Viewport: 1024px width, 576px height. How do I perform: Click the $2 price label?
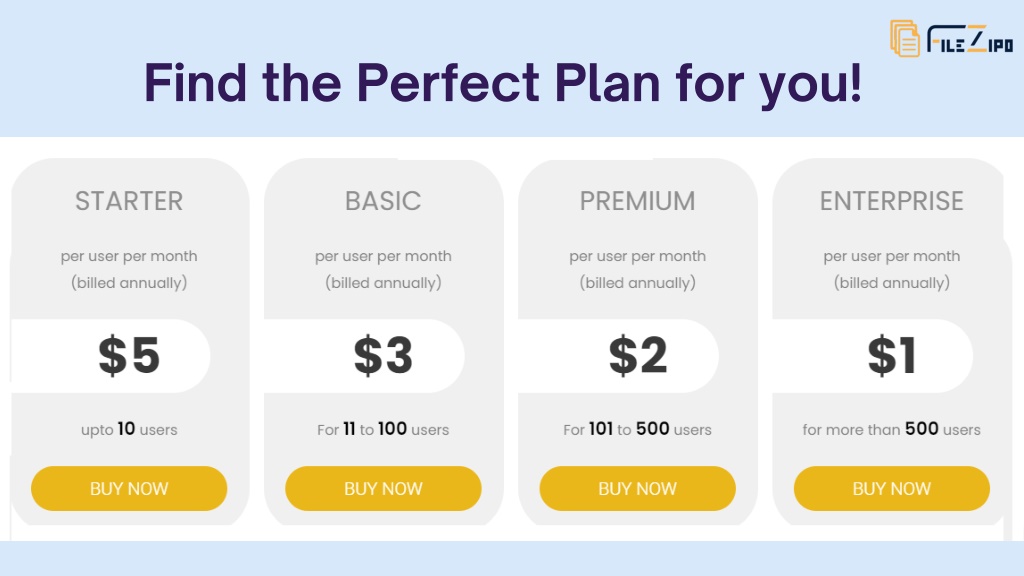[637, 356]
